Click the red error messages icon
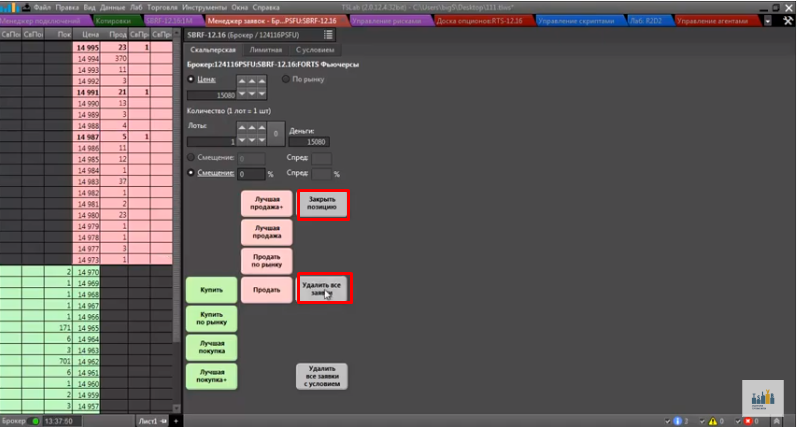The width and height of the screenshot is (797, 427). 748,421
